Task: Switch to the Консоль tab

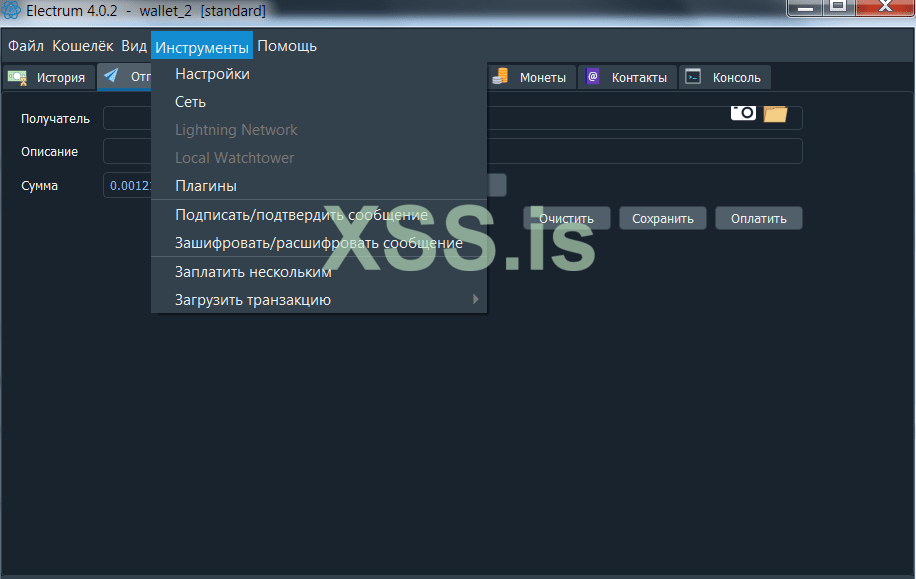Action: tap(724, 77)
